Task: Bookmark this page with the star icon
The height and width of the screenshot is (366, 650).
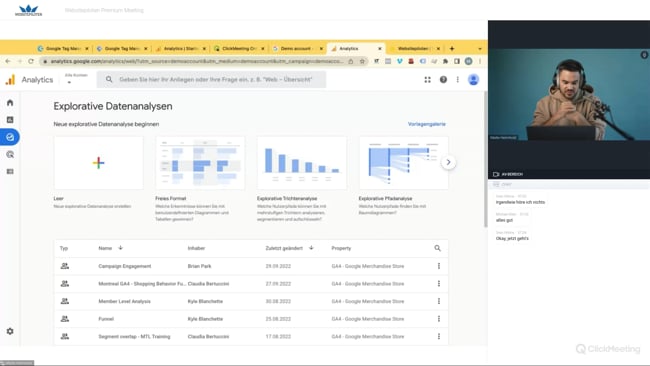Action: coord(362,61)
